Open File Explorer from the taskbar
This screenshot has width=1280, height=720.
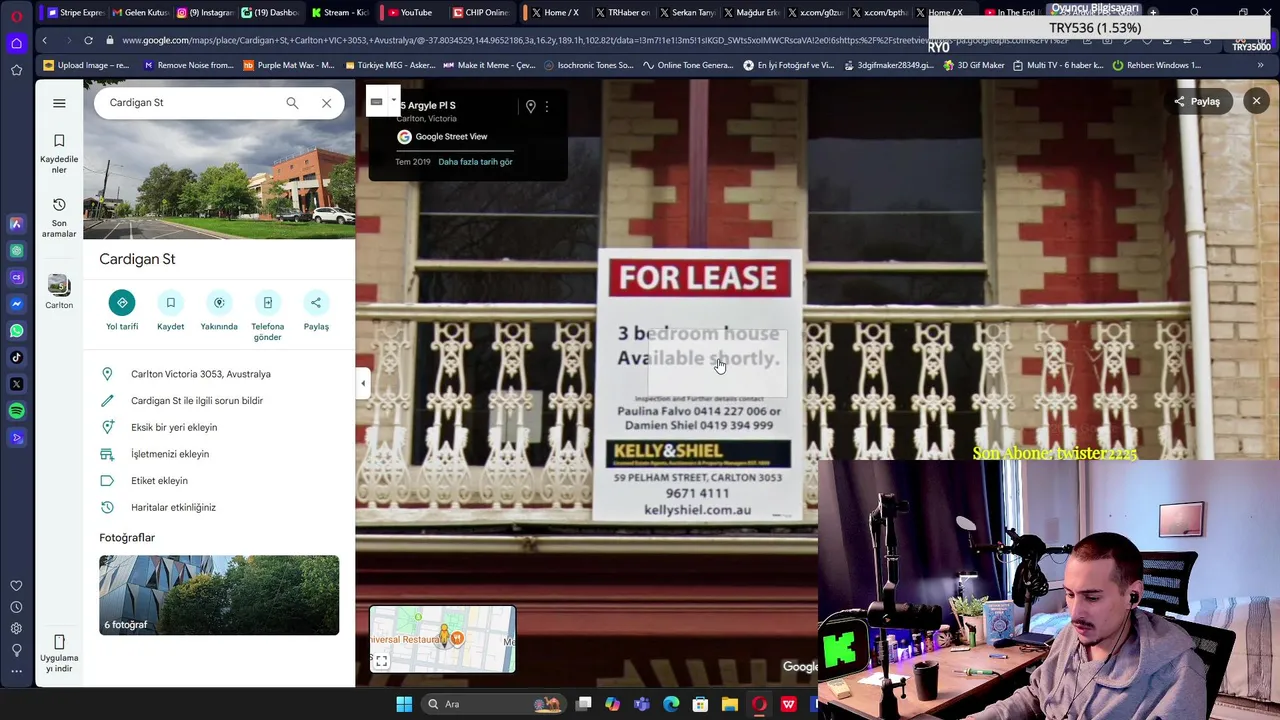coord(730,704)
